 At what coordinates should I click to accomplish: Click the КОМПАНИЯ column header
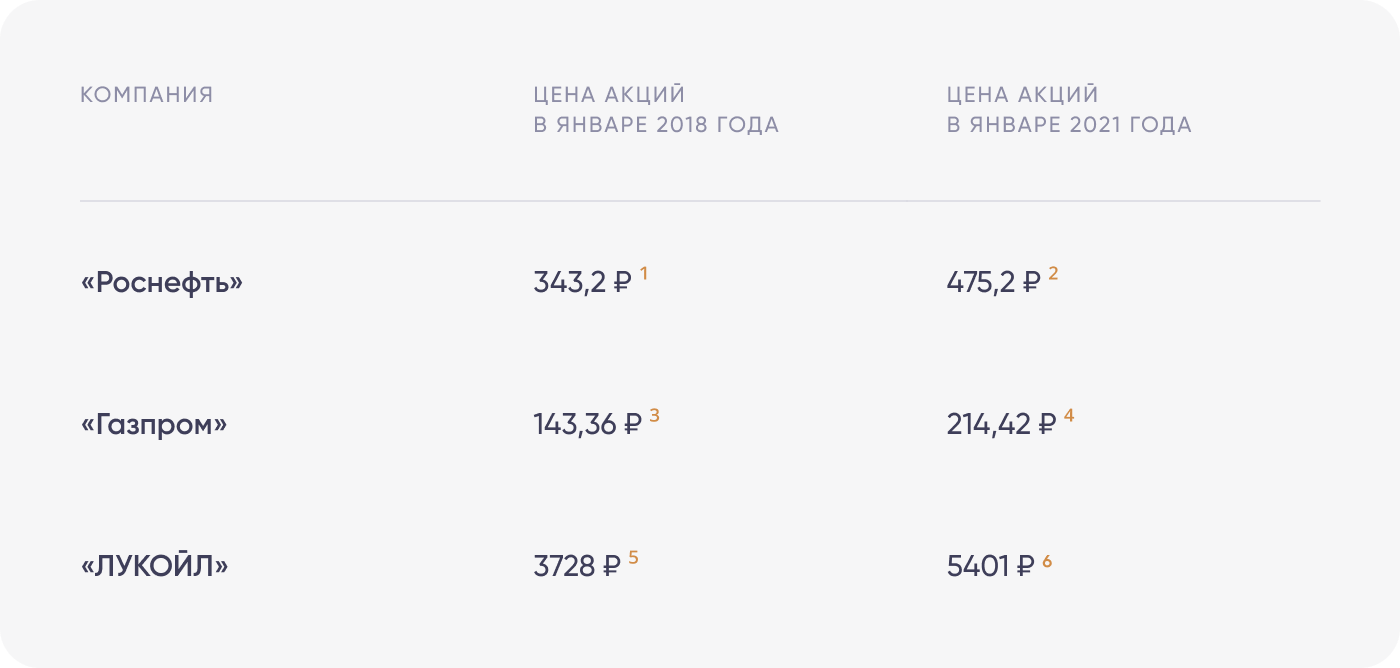click(x=147, y=95)
